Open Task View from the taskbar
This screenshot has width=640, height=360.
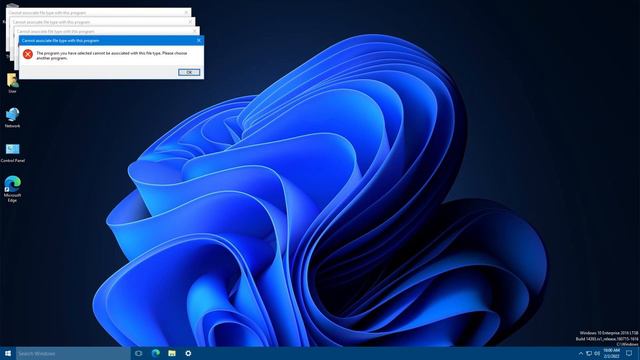pos(138,353)
